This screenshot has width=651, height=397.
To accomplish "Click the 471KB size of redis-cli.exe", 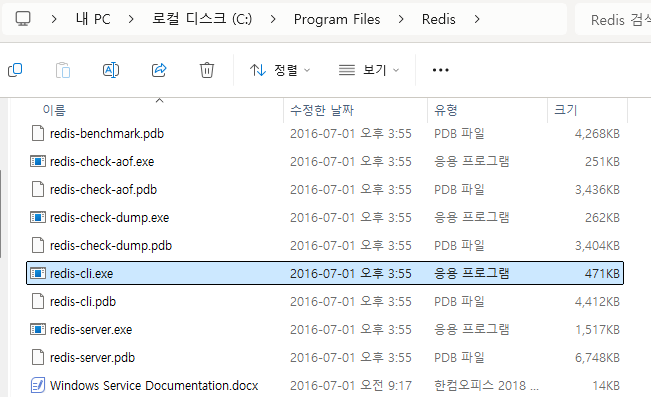I will pos(602,274).
